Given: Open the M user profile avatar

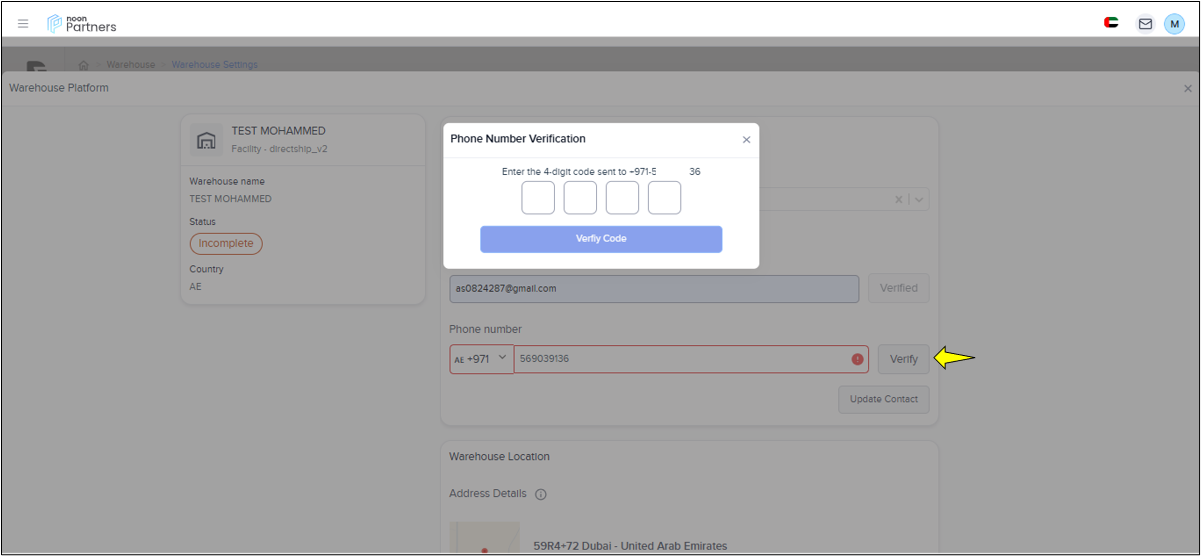Looking at the screenshot, I should coord(1174,24).
